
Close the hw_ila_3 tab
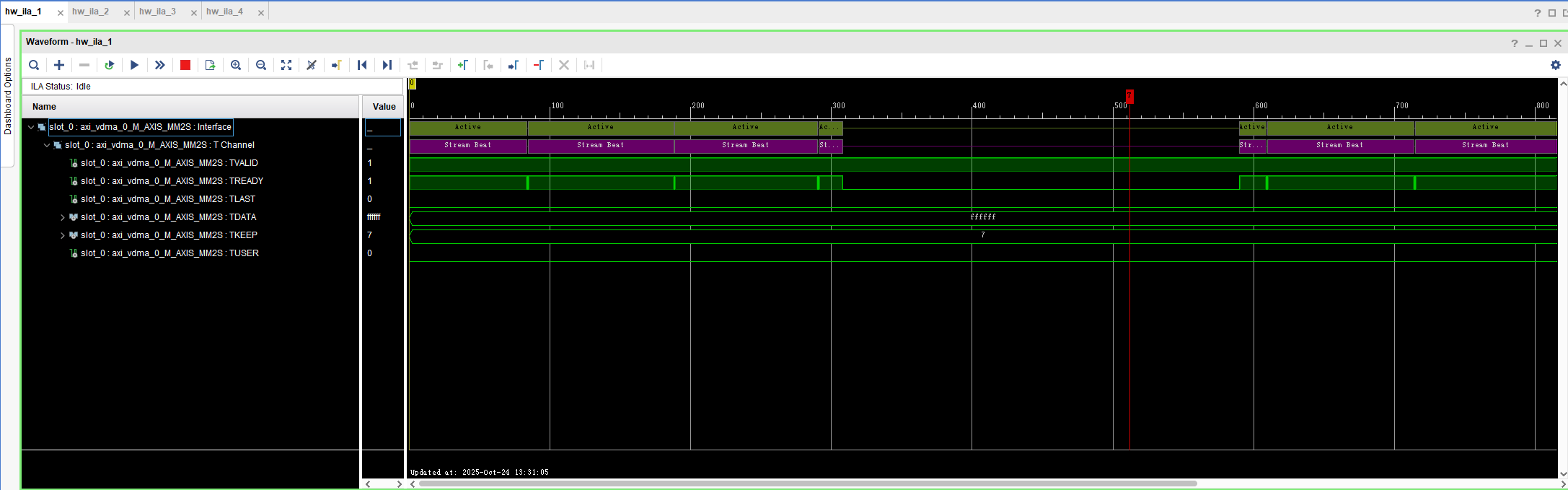click(x=194, y=13)
